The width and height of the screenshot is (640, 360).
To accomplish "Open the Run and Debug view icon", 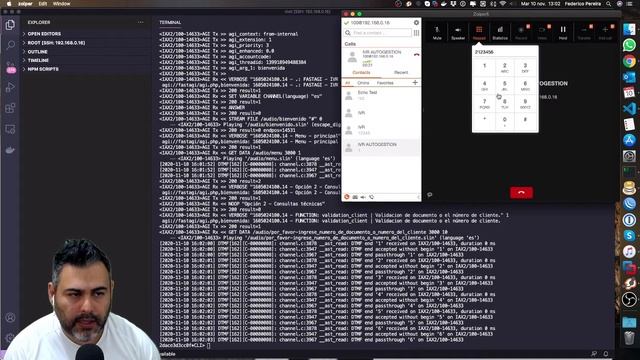I will click(10, 87).
